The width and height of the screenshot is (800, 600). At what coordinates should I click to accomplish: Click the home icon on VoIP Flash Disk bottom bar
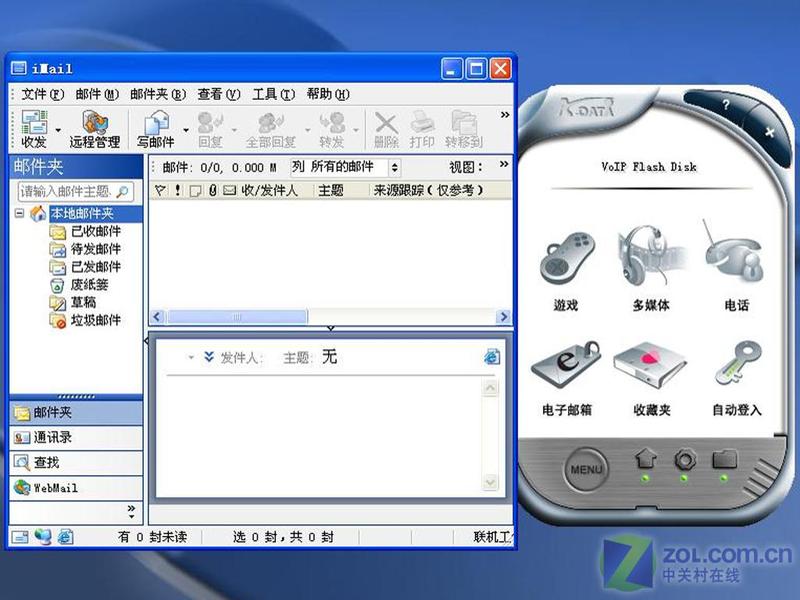(645, 458)
